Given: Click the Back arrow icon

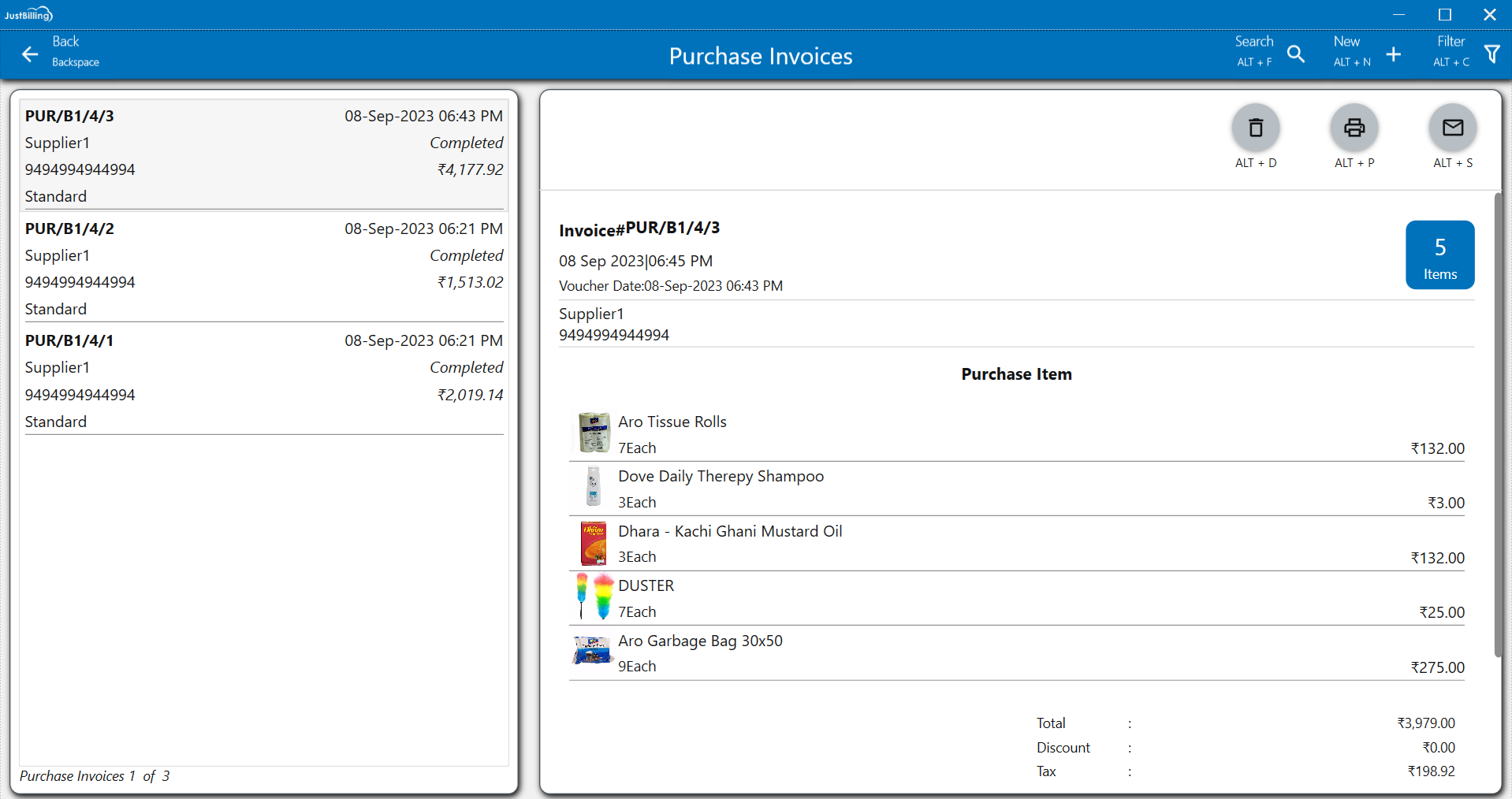Looking at the screenshot, I should click(x=30, y=54).
